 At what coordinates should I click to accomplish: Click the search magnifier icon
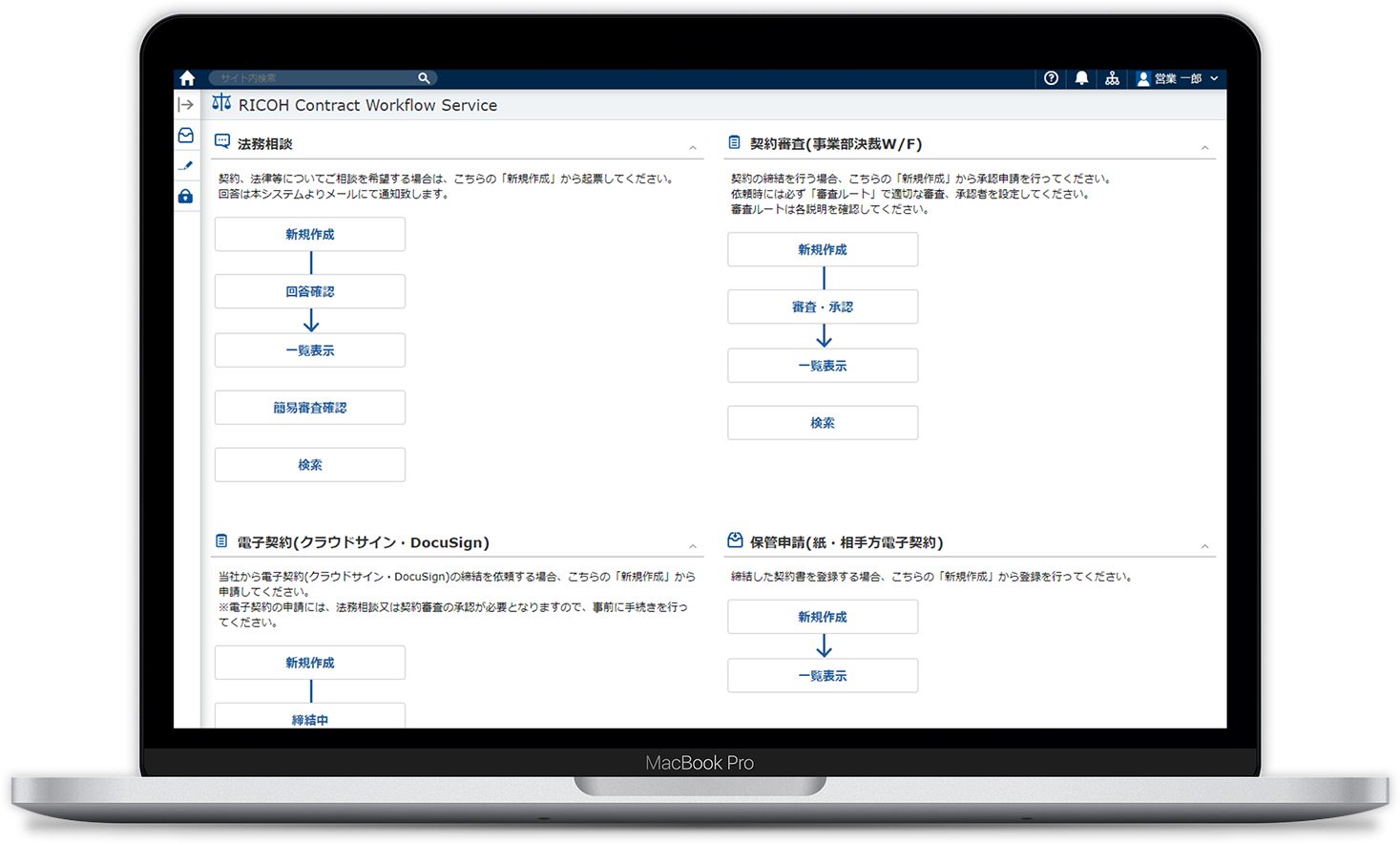[x=424, y=78]
